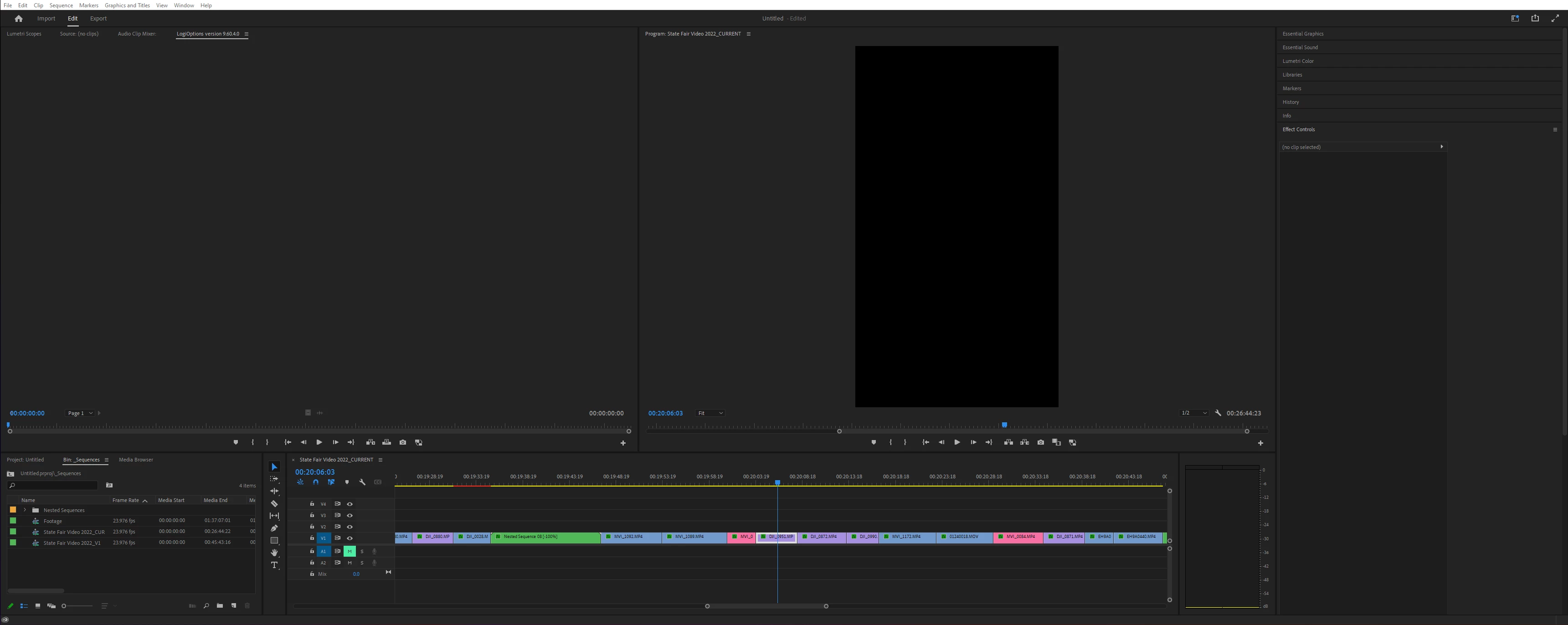Open the Sequence menu
Screen dimensions: 1568x625
[61, 5]
